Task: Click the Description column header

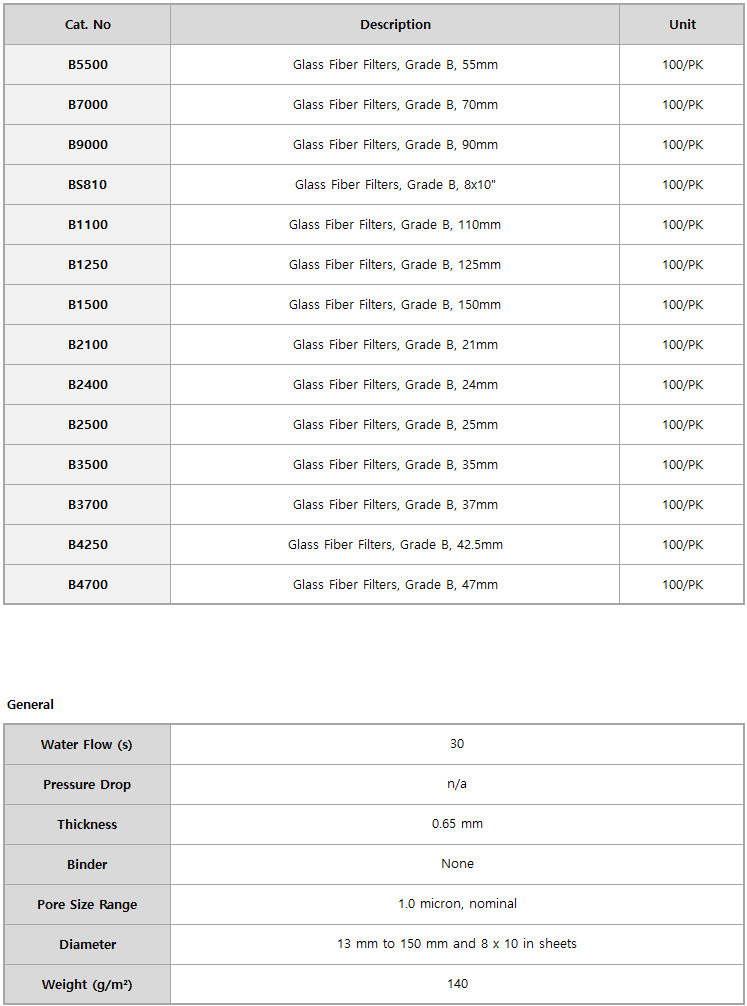Action: (395, 25)
